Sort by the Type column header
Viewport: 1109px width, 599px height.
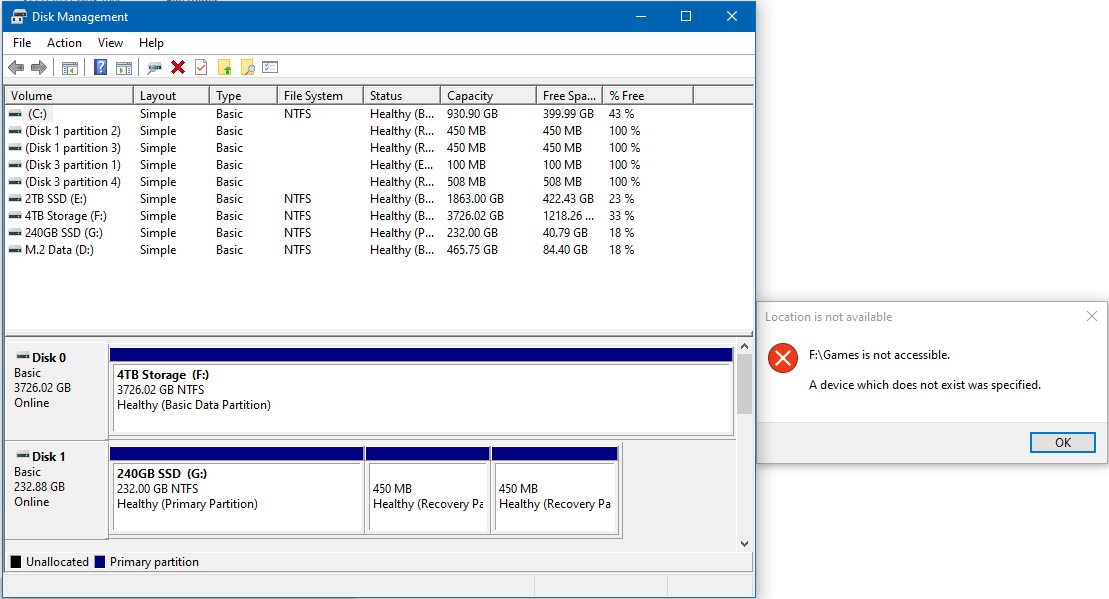point(243,95)
